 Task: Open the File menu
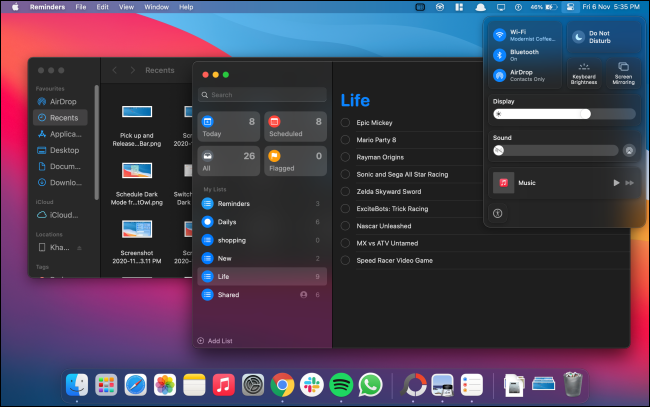[x=80, y=7]
